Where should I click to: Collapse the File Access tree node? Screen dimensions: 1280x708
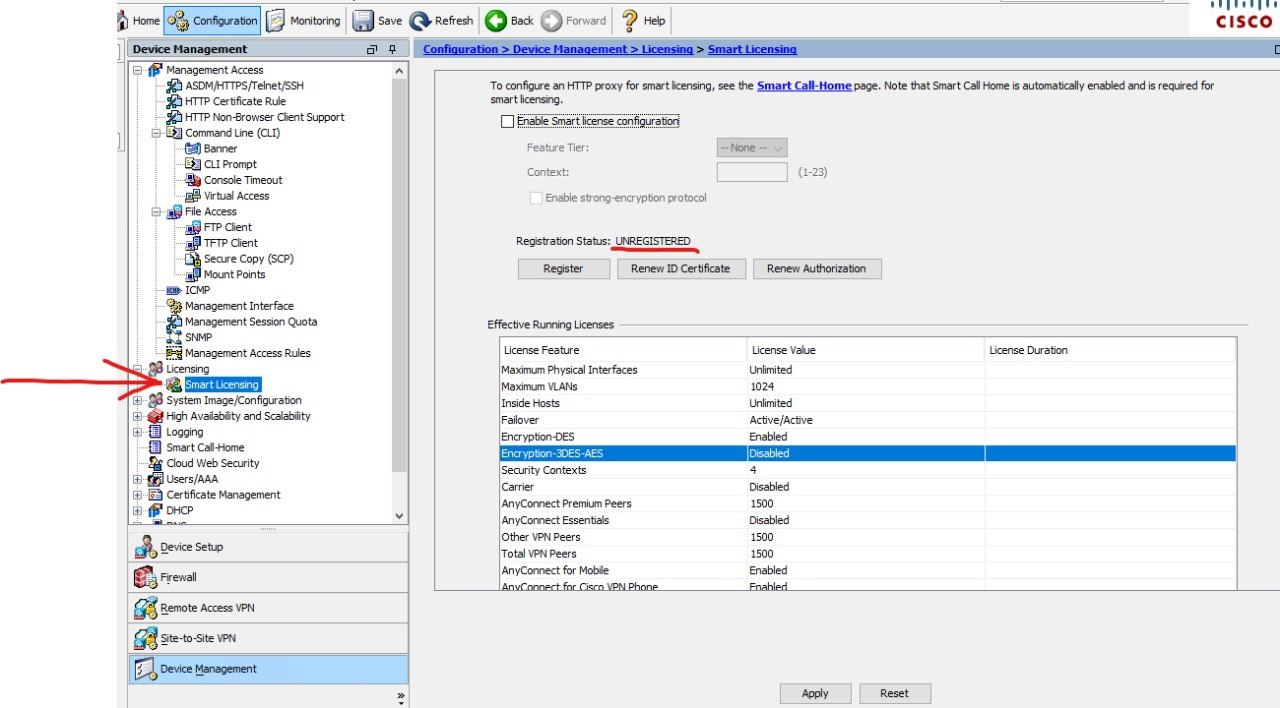point(157,212)
